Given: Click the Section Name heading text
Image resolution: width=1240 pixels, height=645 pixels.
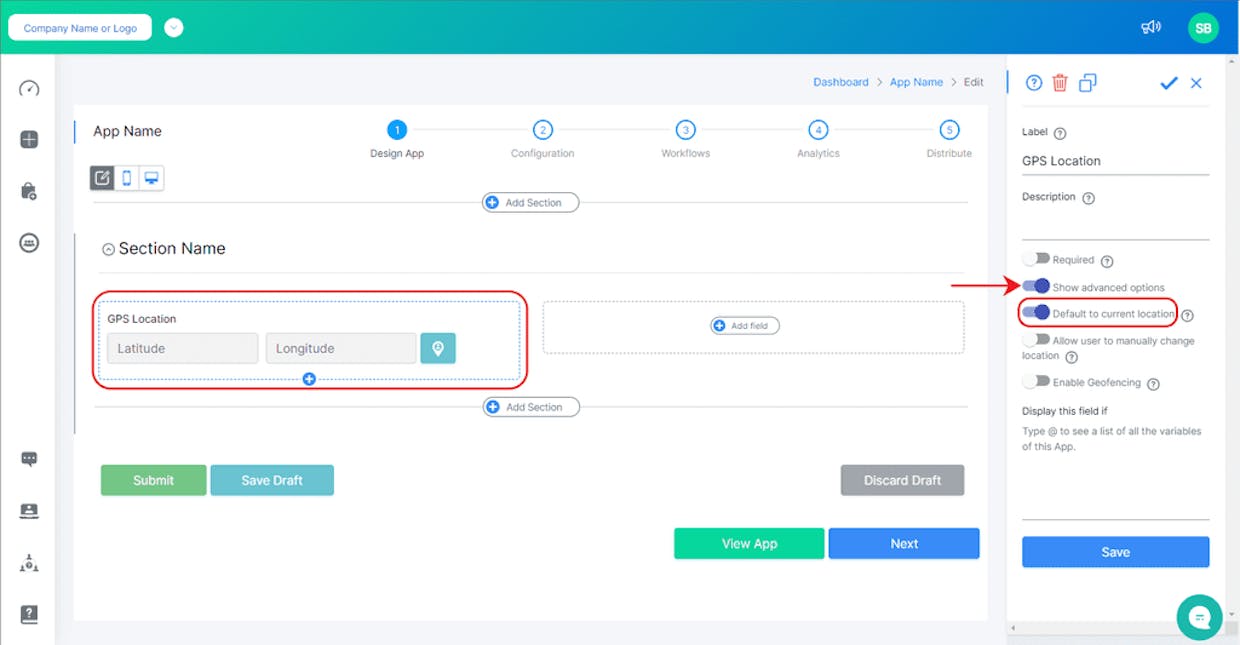Looking at the screenshot, I should click(172, 249).
